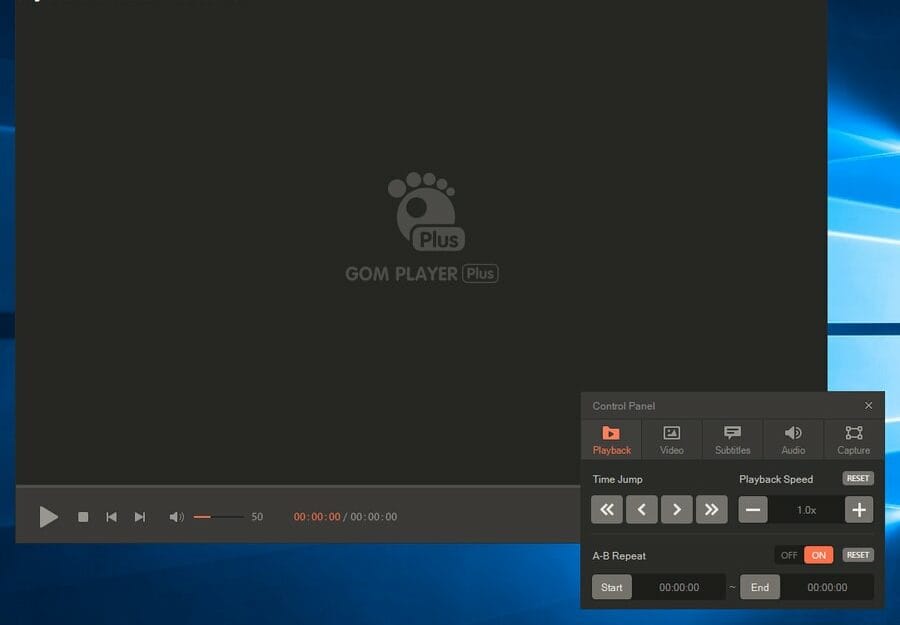Screen dimensions: 900x625
Task: Open the Subtitles tab
Action: [732, 440]
